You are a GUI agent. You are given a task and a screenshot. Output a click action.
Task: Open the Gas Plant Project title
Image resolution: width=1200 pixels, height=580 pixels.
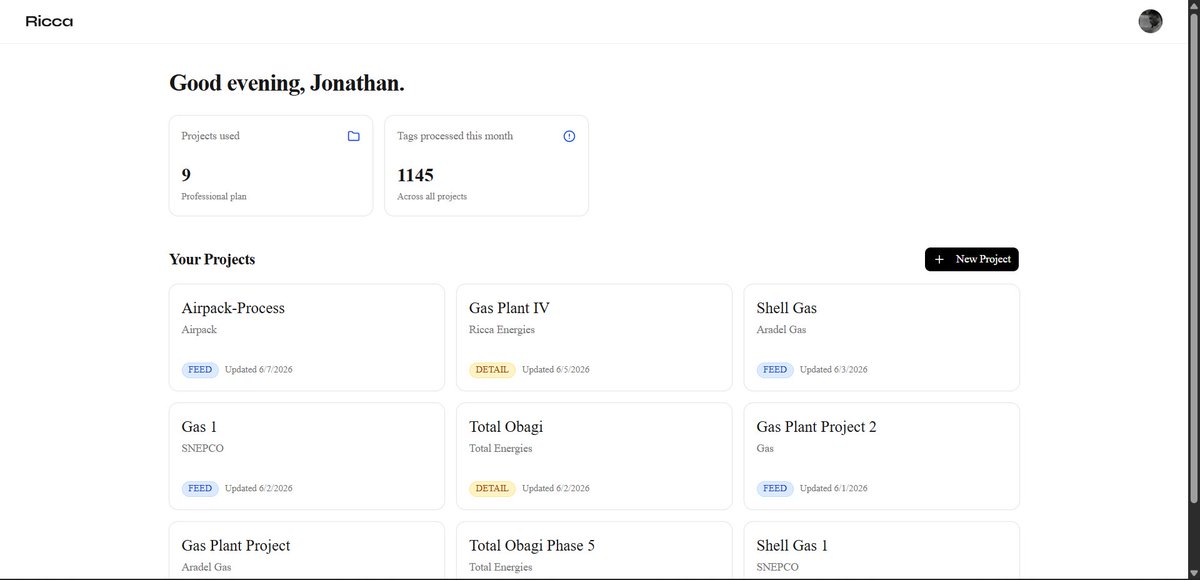click(x=236, y=546)
